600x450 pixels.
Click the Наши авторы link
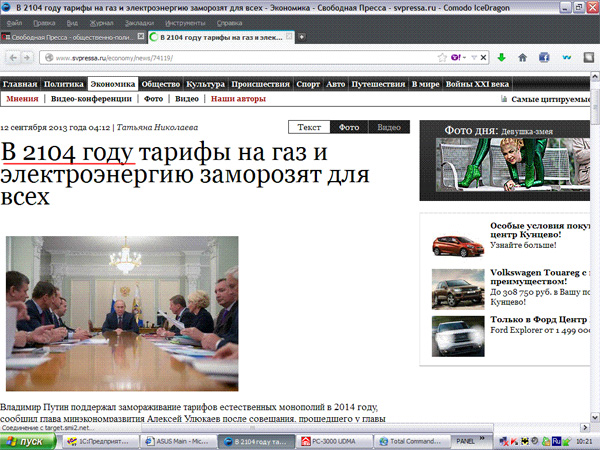coord(238,100)
